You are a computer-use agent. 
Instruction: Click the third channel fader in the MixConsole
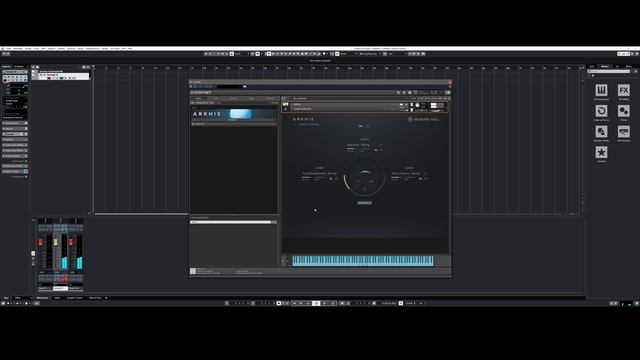tap(71, 242)
